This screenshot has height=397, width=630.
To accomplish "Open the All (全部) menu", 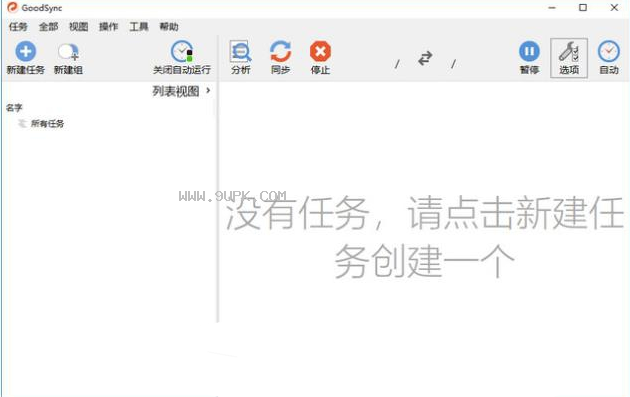I will tap(49, 27).
